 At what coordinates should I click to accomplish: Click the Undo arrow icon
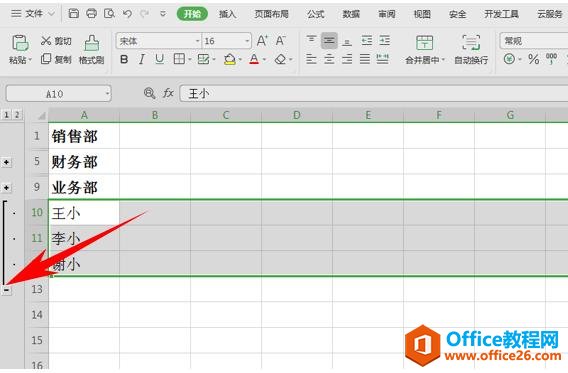(x=127, y=14)
